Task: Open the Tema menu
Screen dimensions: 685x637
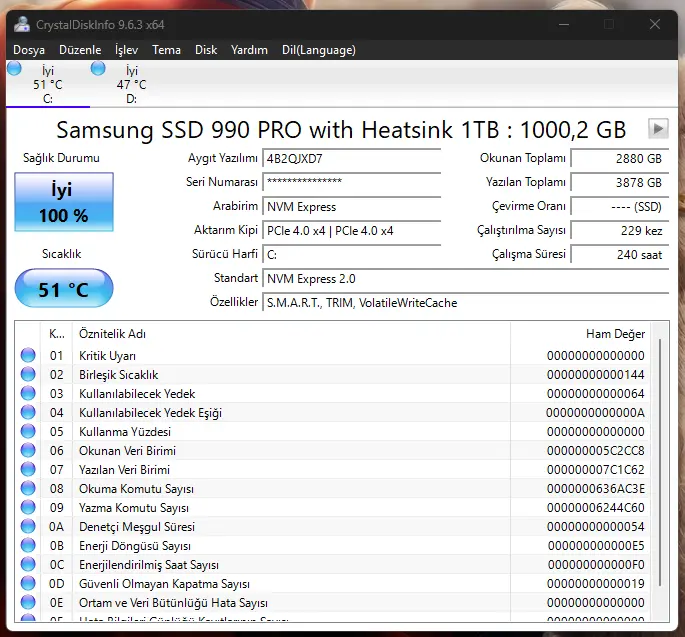Action: pos(166,50)
